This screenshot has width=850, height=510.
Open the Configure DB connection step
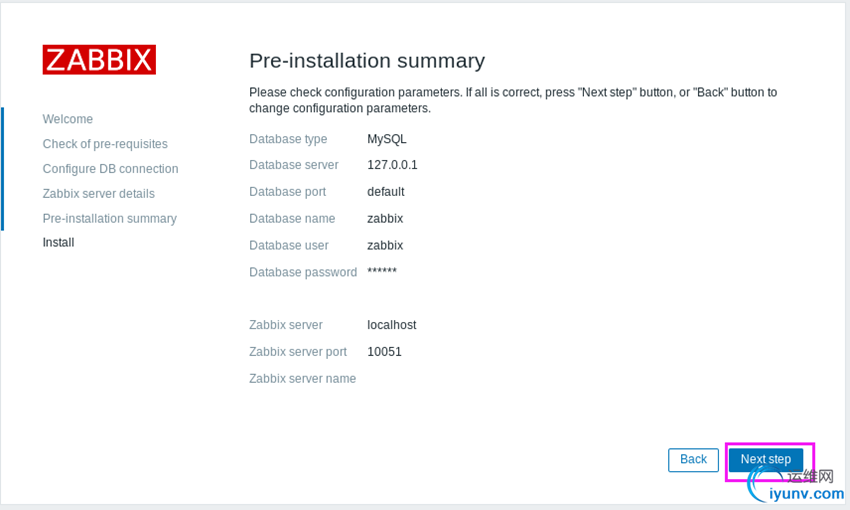point(110,169)
